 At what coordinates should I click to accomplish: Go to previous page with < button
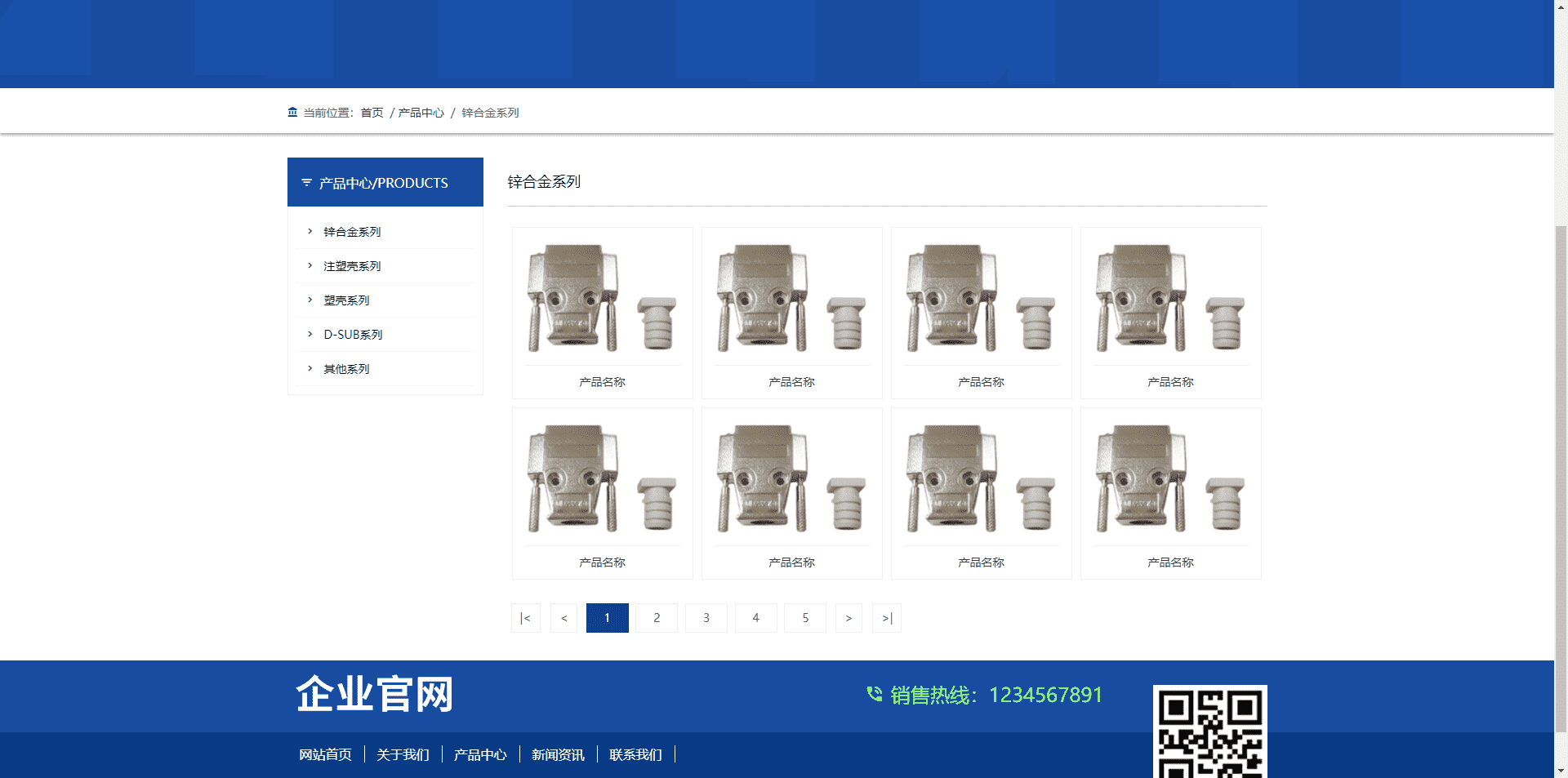tap(564, 618)
